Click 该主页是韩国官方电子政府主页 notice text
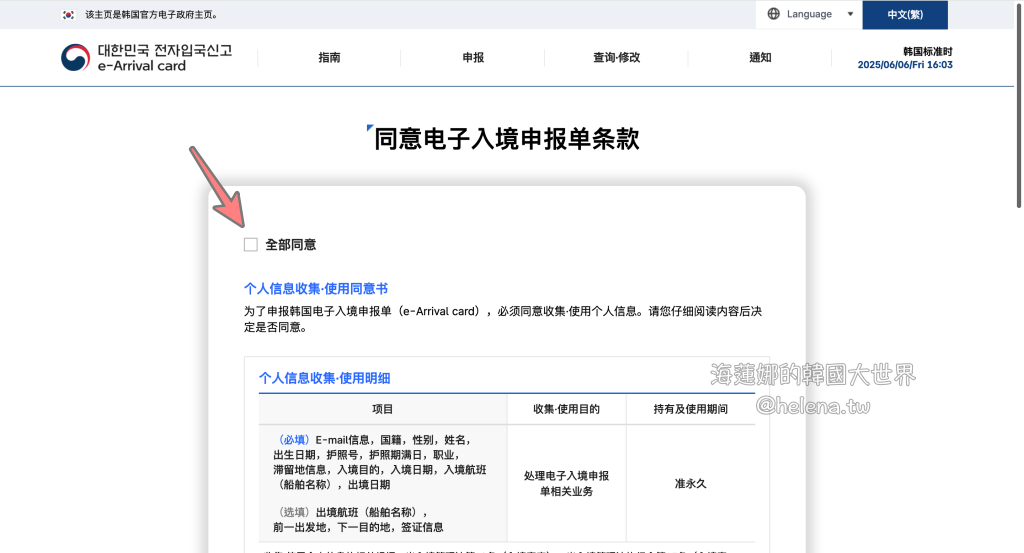The width and height of the screenshot is (1024, 553). pyautogui.click(x=152, y=14)
